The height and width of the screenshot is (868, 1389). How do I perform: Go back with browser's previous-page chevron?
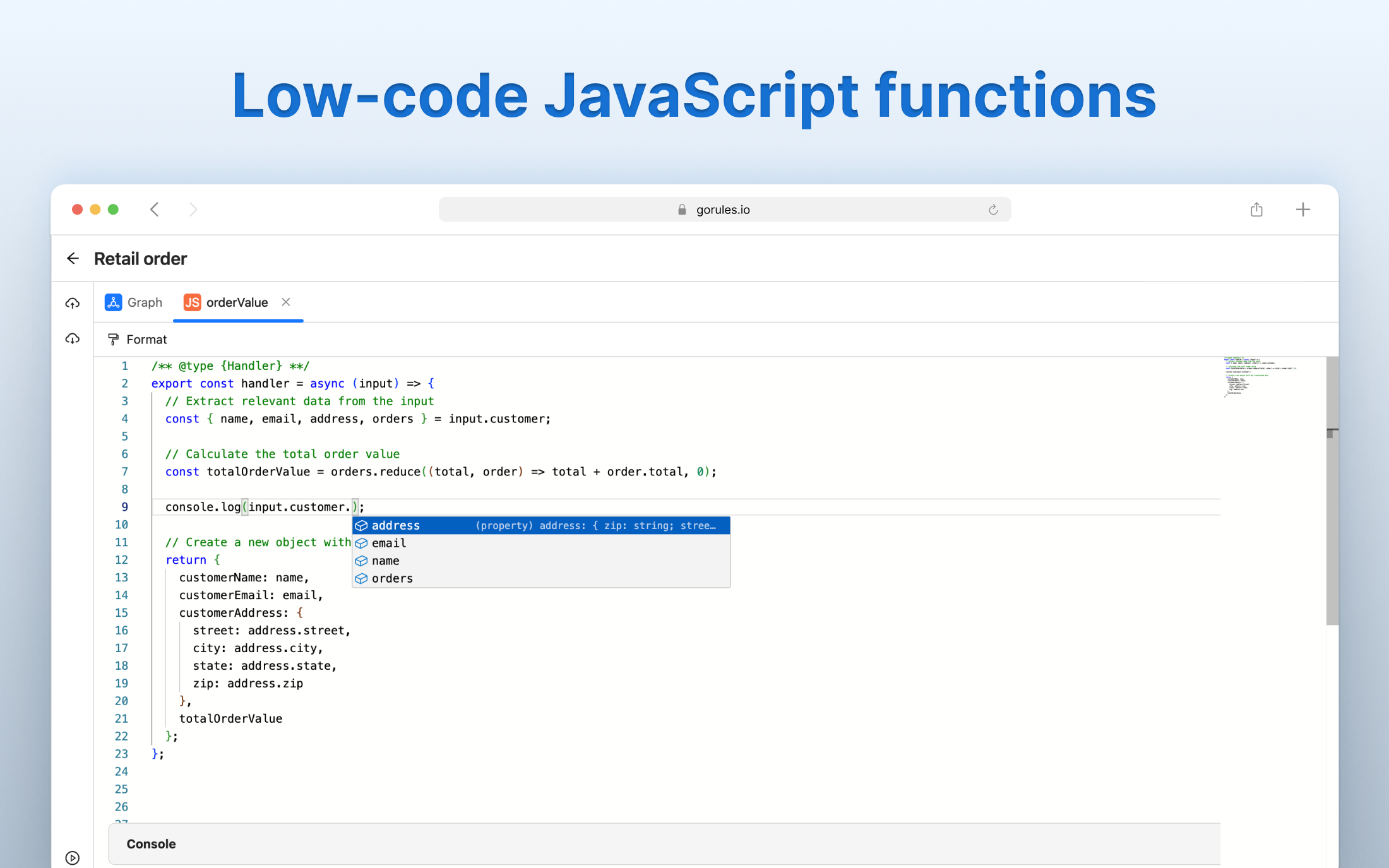pos(155,210)
